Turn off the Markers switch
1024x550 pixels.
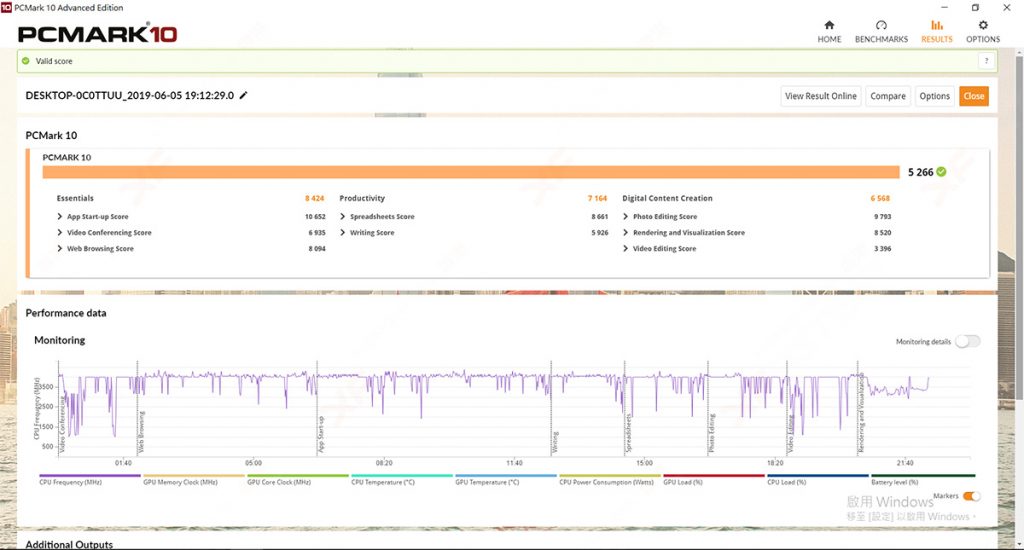coord(972,496)
